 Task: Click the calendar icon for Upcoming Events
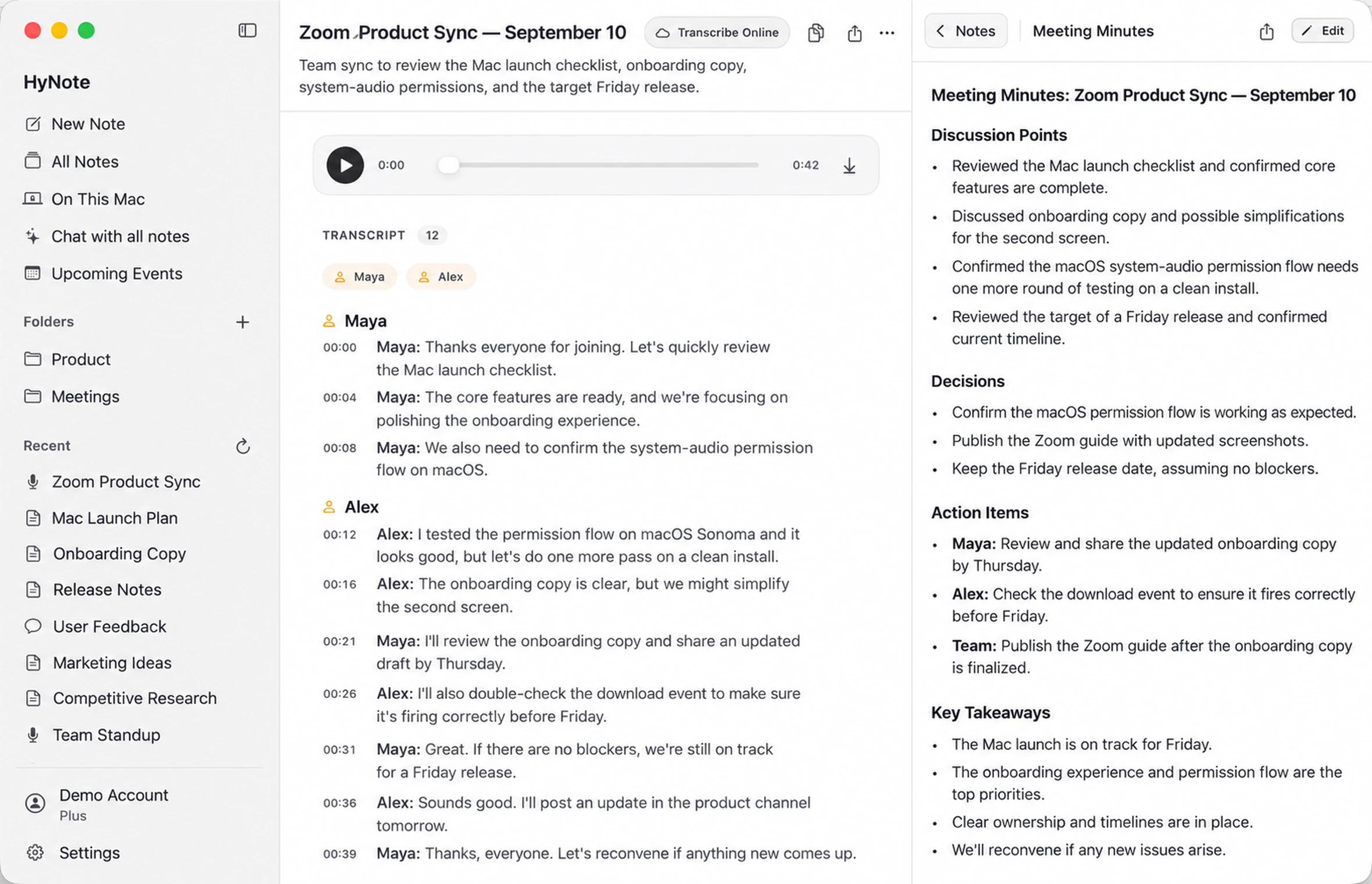[33, 273]
